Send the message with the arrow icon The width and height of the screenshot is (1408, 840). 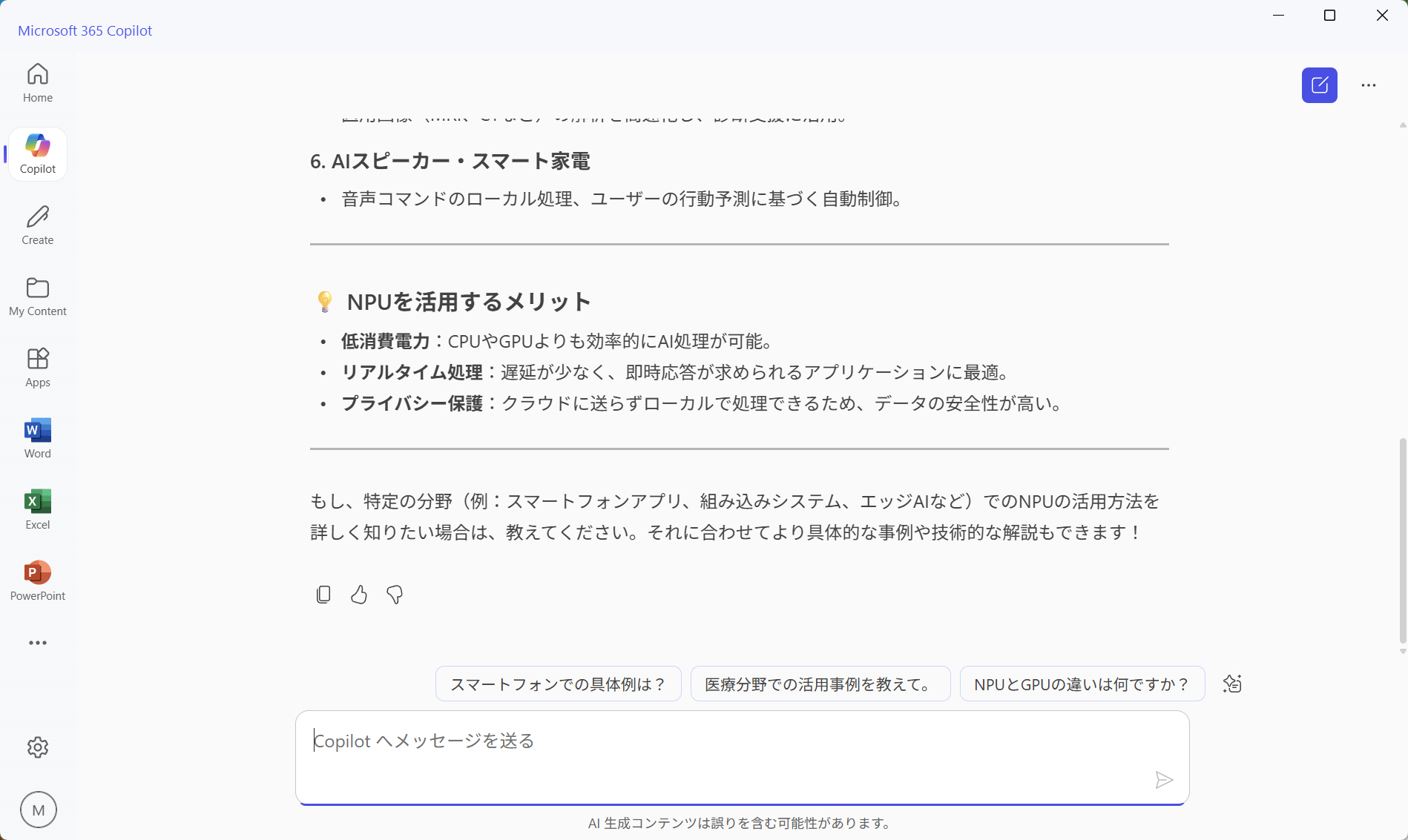(1164, 779)
